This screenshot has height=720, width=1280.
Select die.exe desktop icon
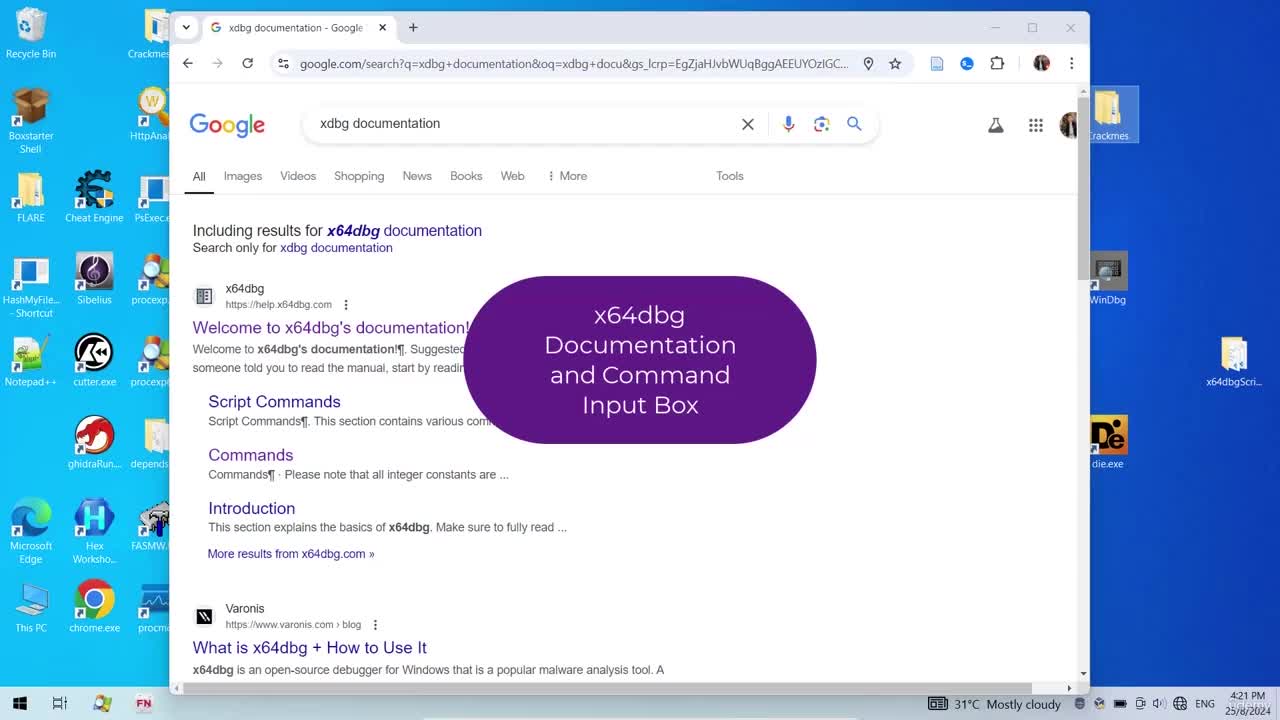point(1107,443)
